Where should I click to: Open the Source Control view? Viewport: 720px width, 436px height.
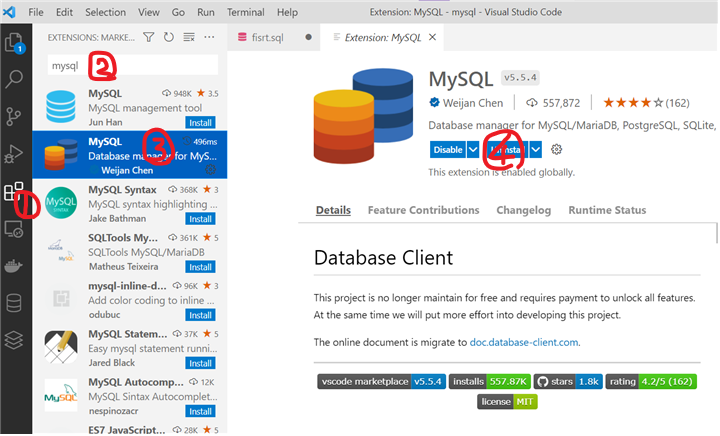pyautogui.click(x=13, y=117)
